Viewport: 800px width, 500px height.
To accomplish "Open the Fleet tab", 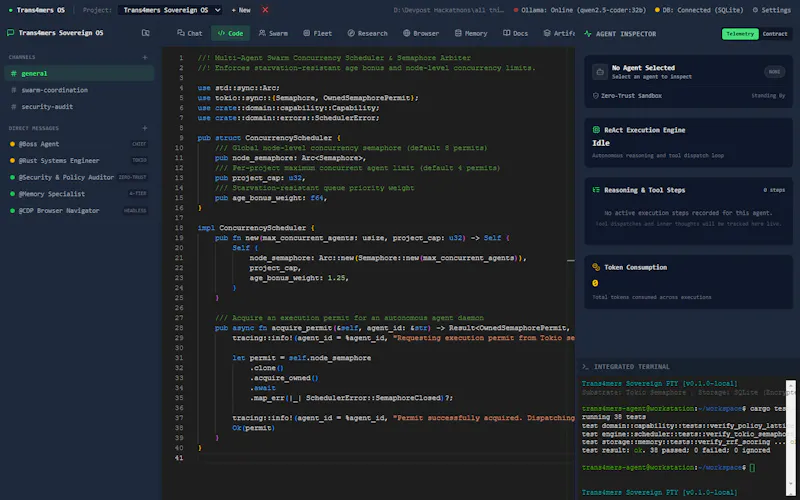I will 317,33.
